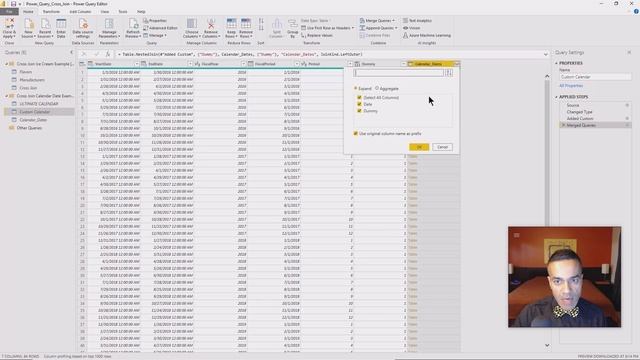The height and width of the screenshot is (360, 640).
Task: Click OK in the expand popup
Action: (419, 147)
